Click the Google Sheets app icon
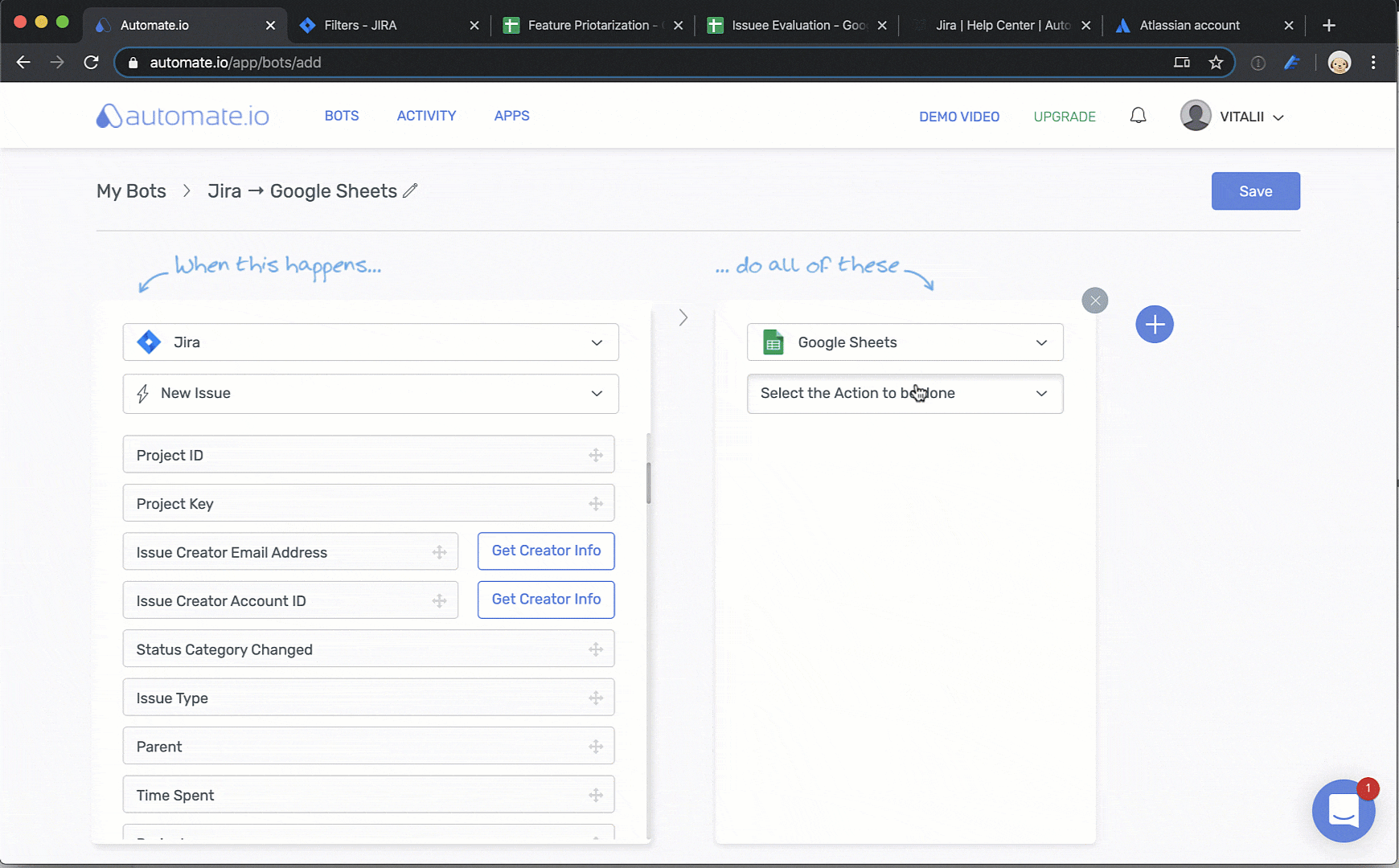The height and width of the screenshot is (868, 1399). (x=773, y=342)
